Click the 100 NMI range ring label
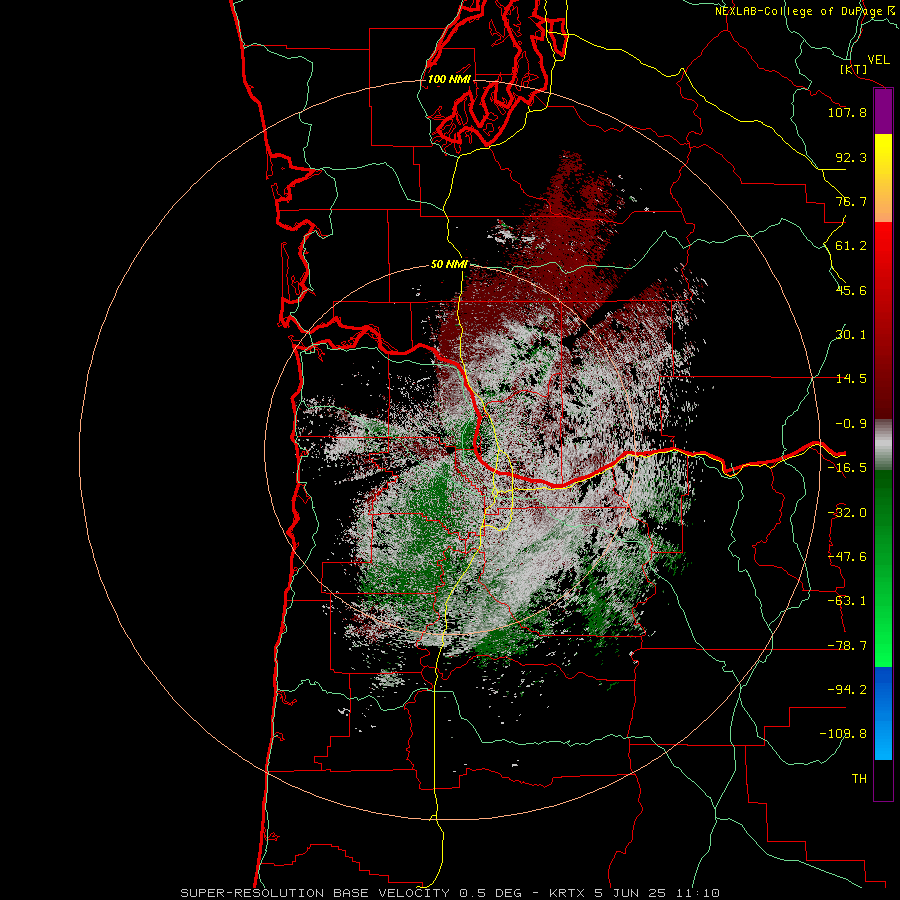The image size is (900, 900). tap(449, 79)
